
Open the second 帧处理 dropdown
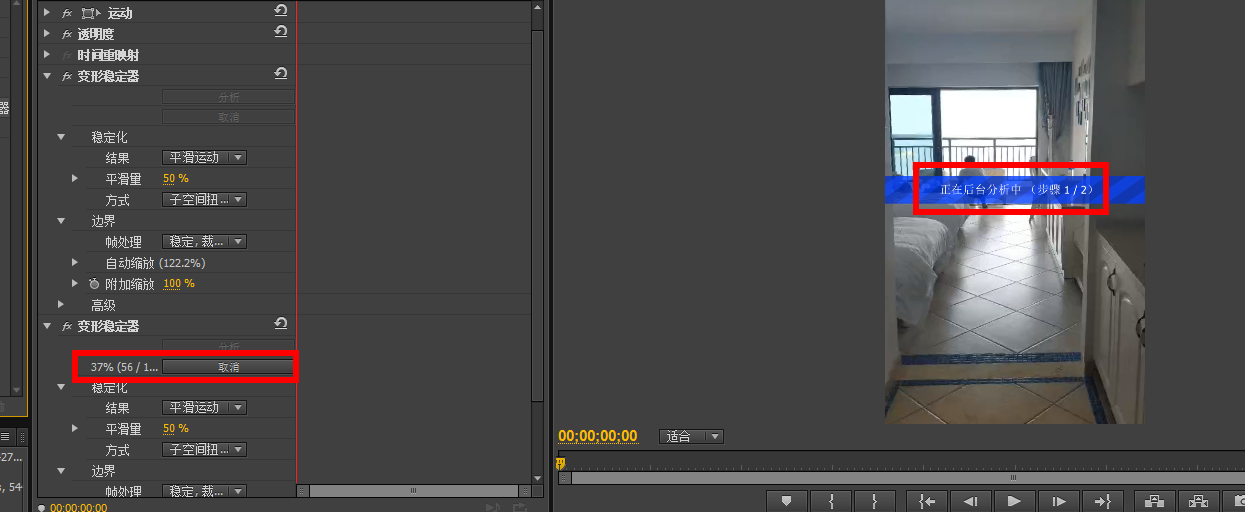204,492
